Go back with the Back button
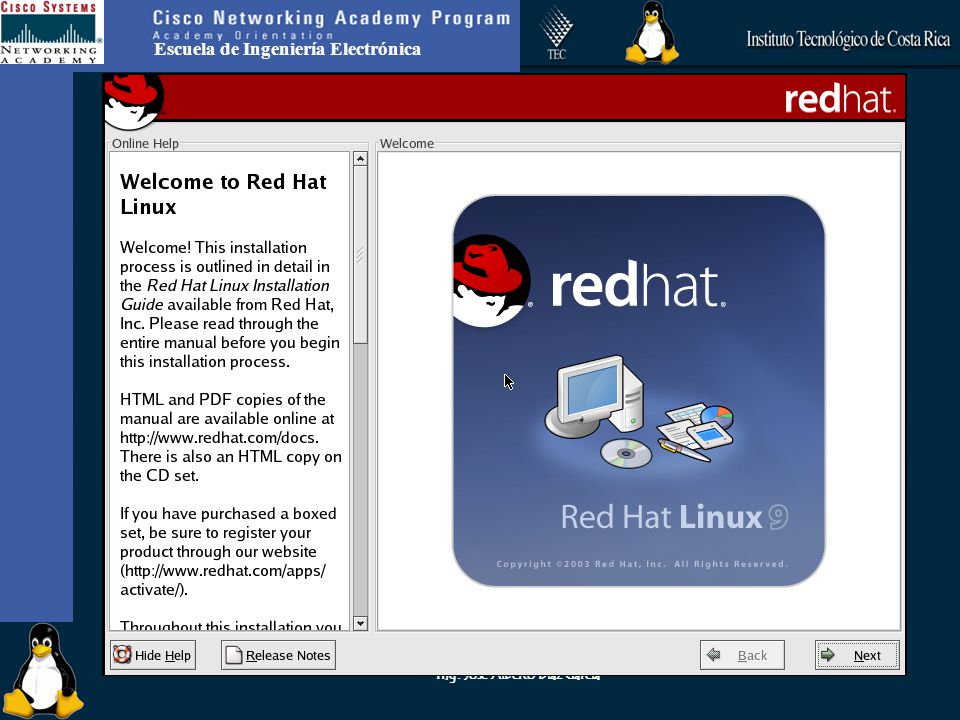This screenshot has height=720, width=960. coord(742,655)
